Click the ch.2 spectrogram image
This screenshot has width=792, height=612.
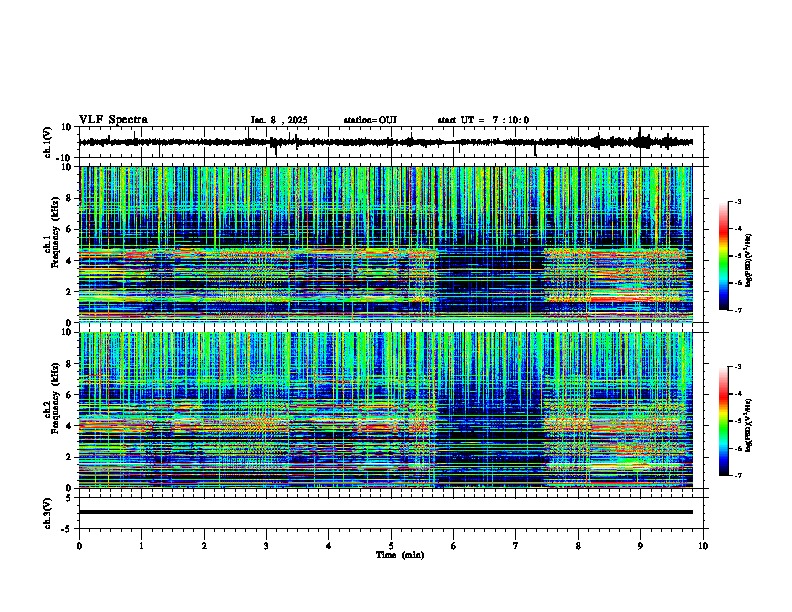coord(386,410)
